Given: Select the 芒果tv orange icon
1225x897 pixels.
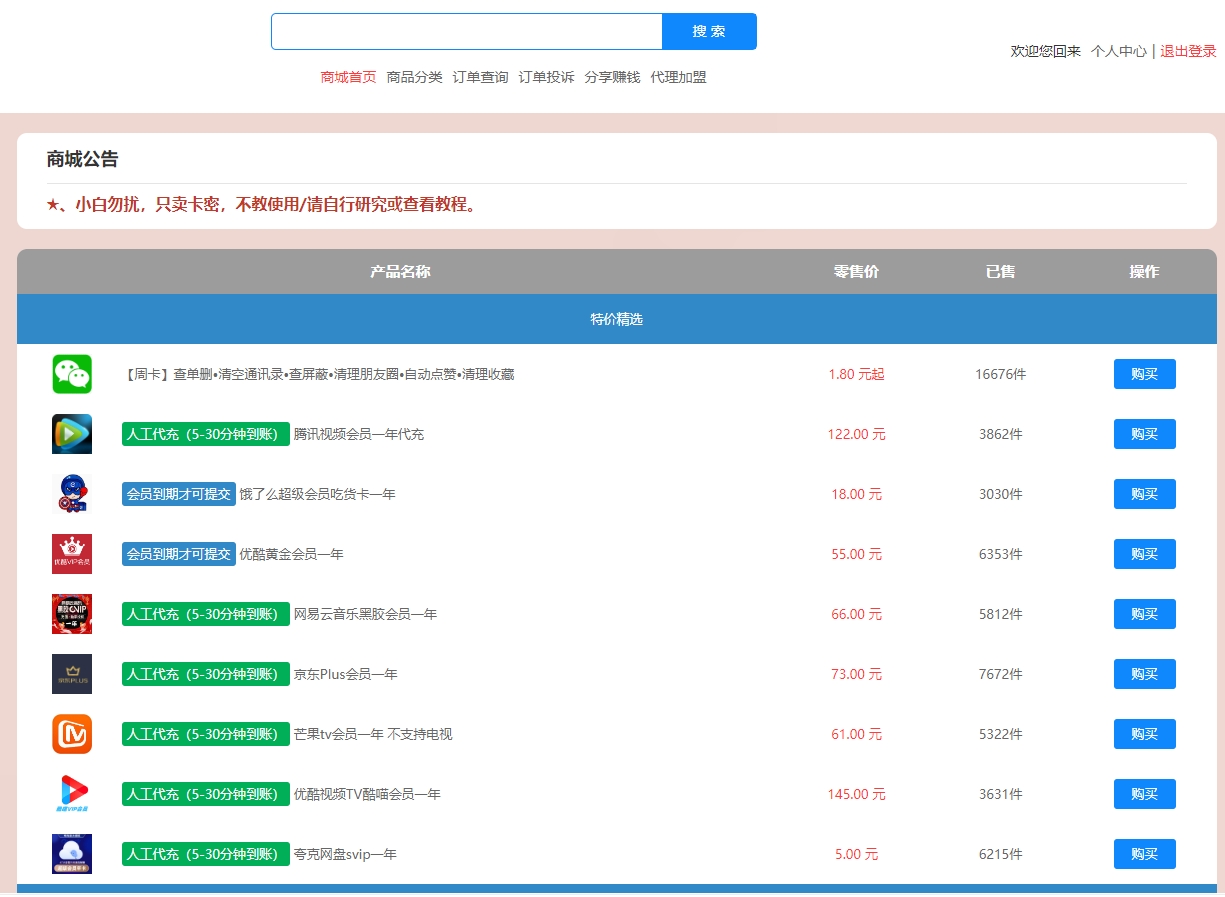Looking at the screenshot, I should pyautogui.click(x=71, y=733).
